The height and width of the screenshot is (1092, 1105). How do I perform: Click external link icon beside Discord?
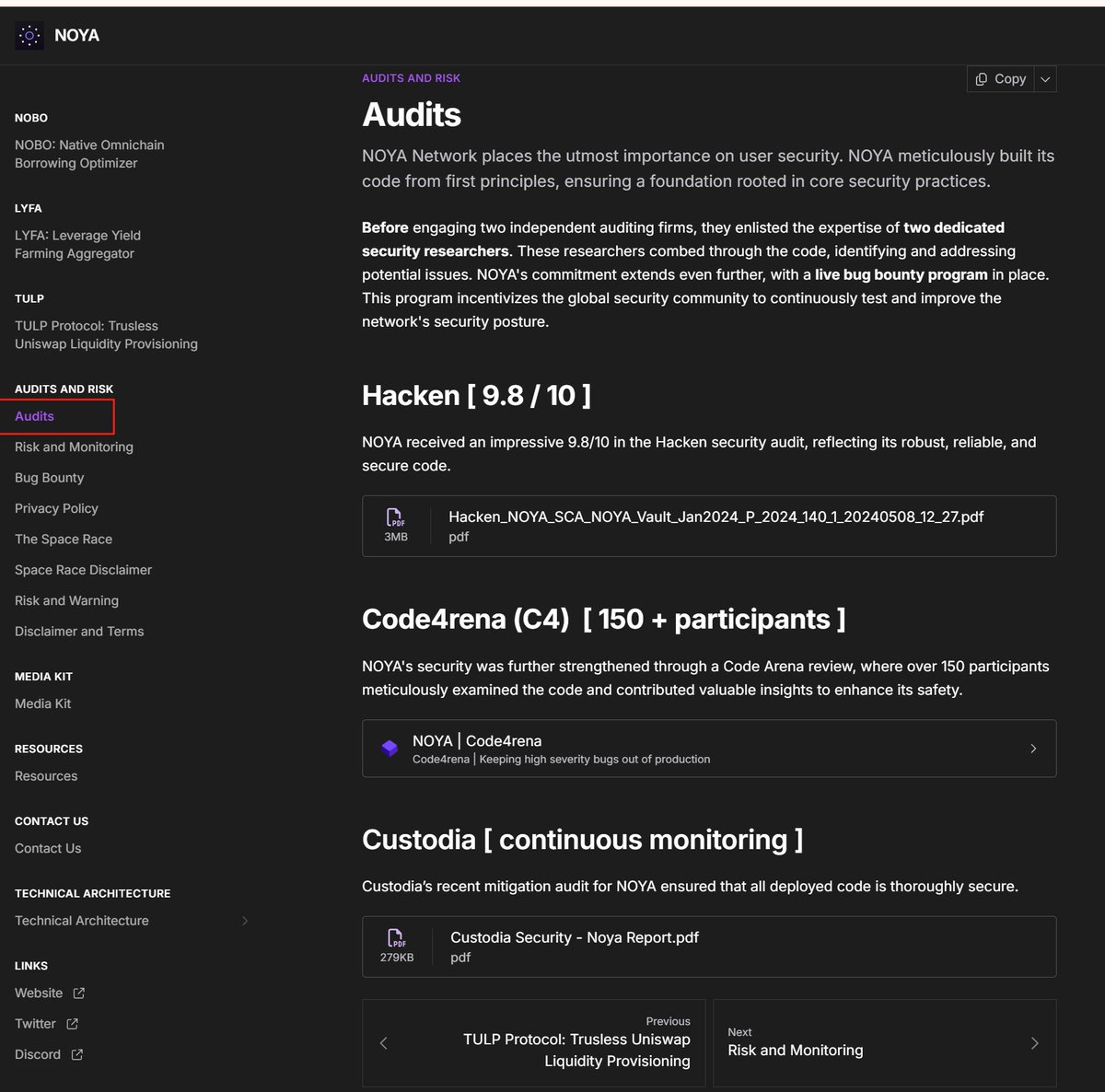[x=77, y=1054]
